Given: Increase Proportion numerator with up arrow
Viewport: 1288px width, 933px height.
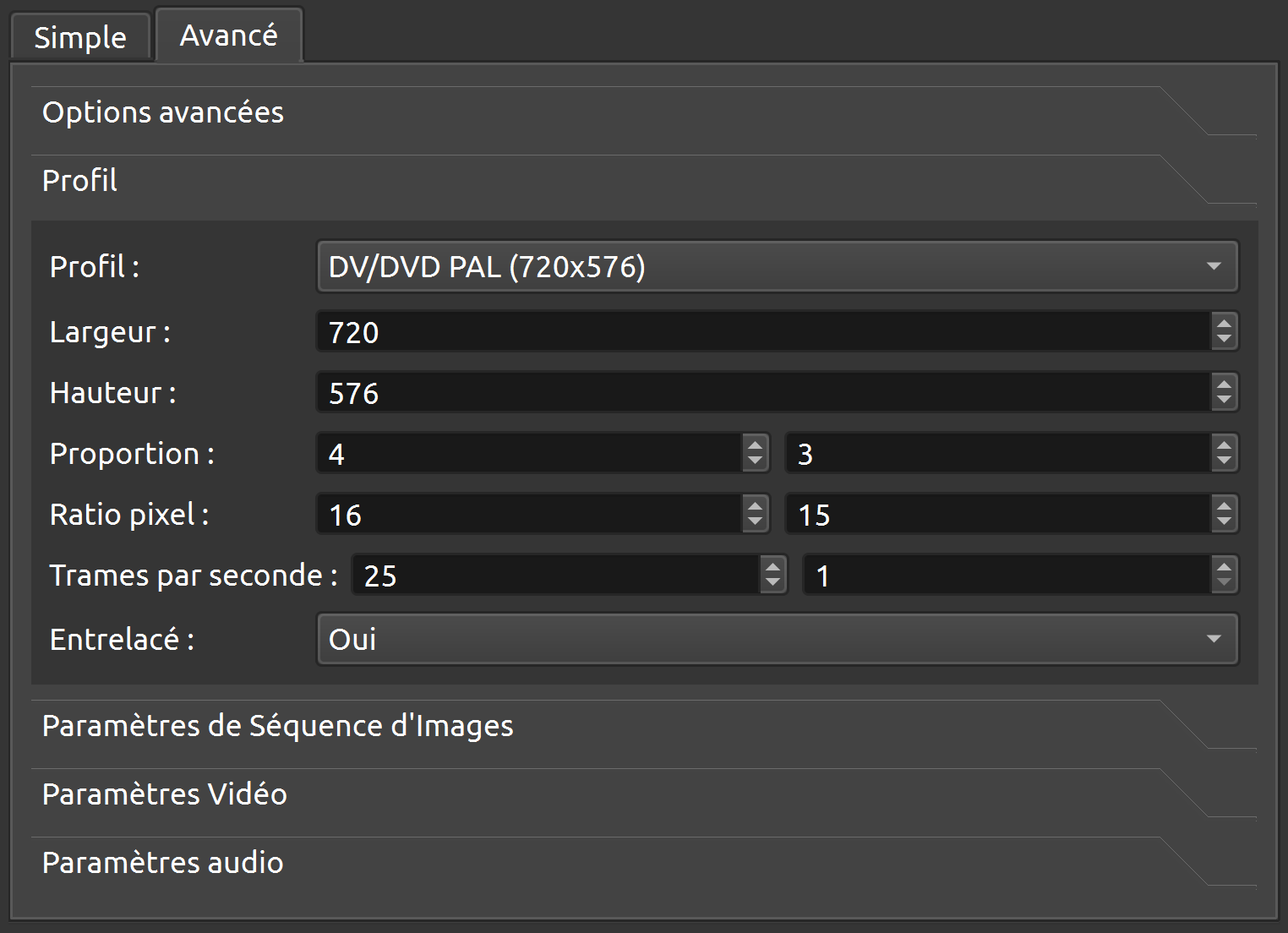Looking at the screenshot, I should (x=755, y=445).
